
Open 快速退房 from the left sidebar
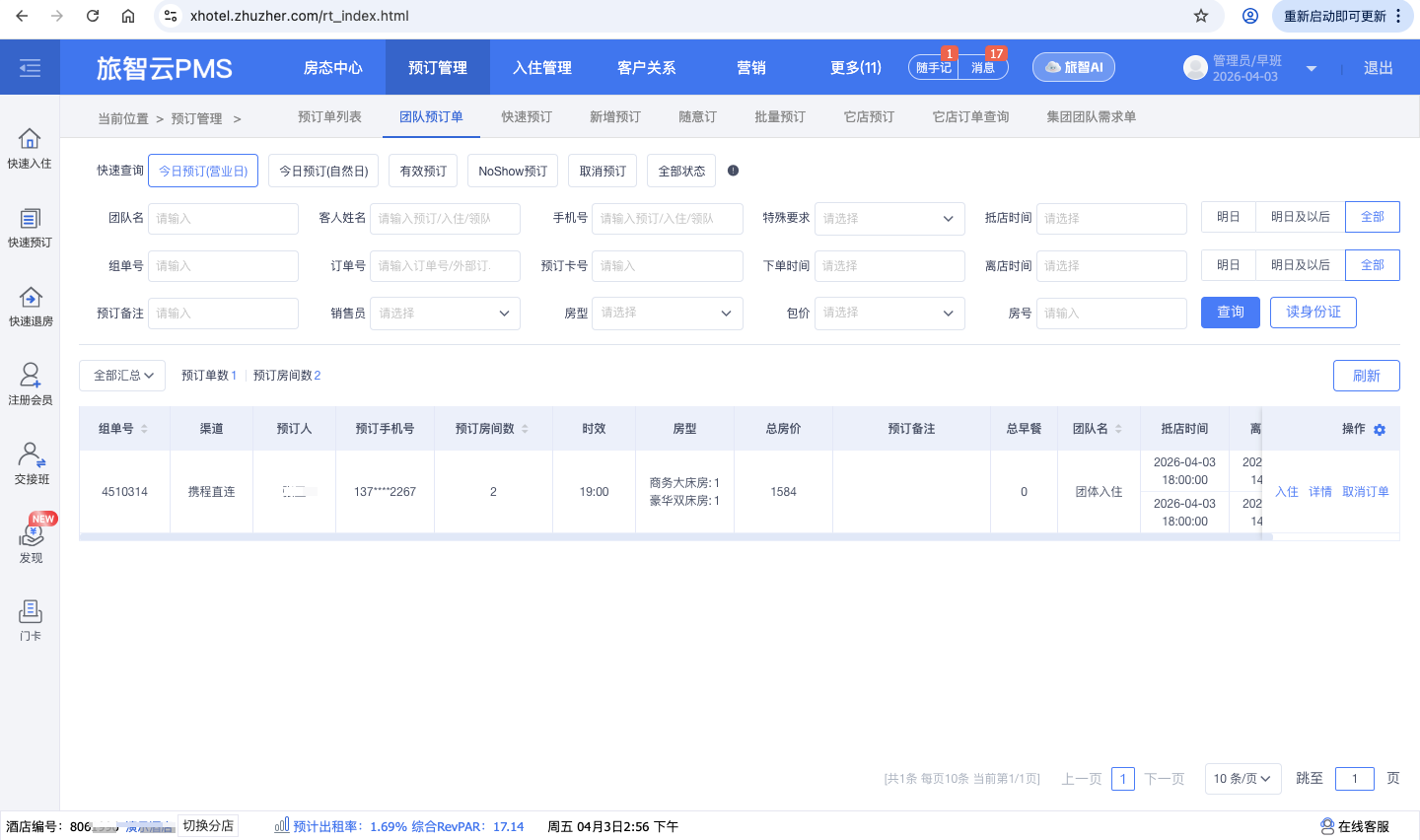tap(30, 307)
